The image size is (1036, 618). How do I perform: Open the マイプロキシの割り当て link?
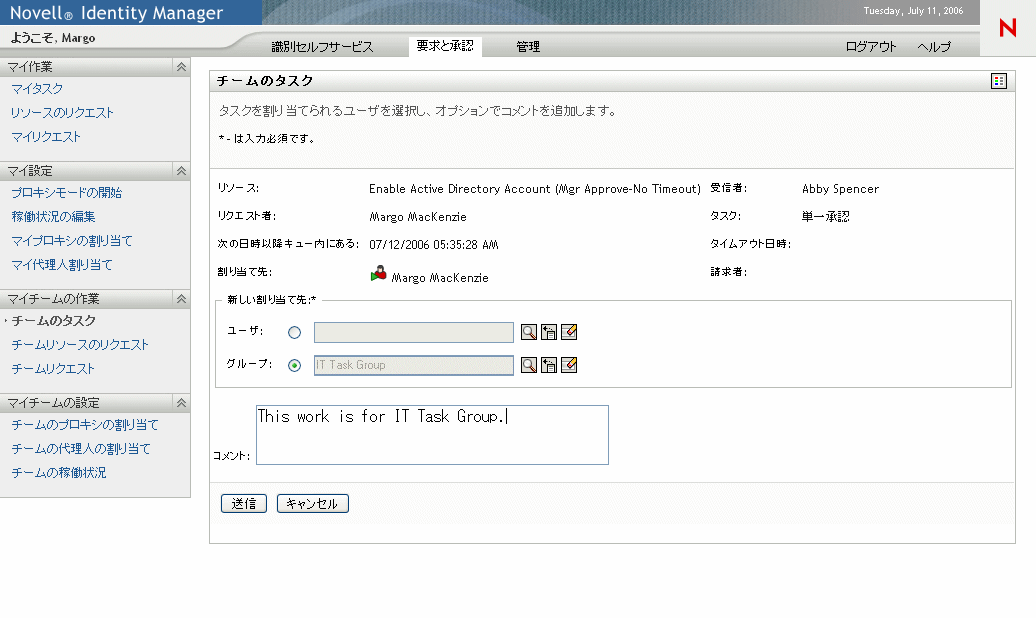(x=71, y=241)
